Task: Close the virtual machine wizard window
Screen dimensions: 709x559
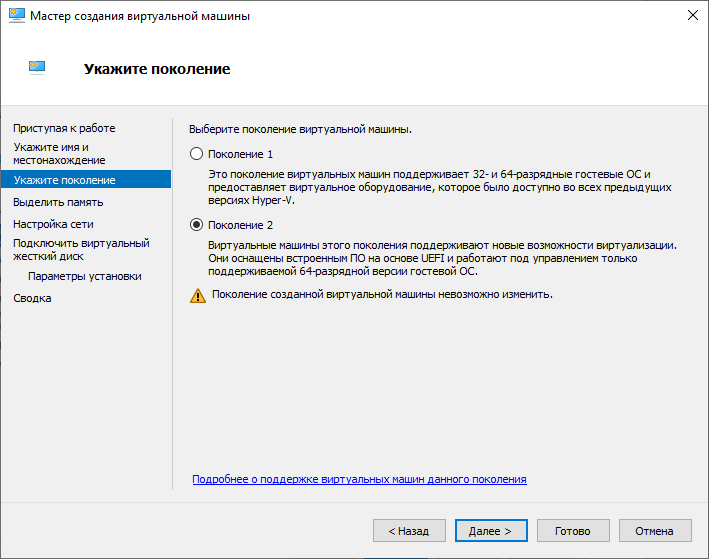Action: pos(692,17)
